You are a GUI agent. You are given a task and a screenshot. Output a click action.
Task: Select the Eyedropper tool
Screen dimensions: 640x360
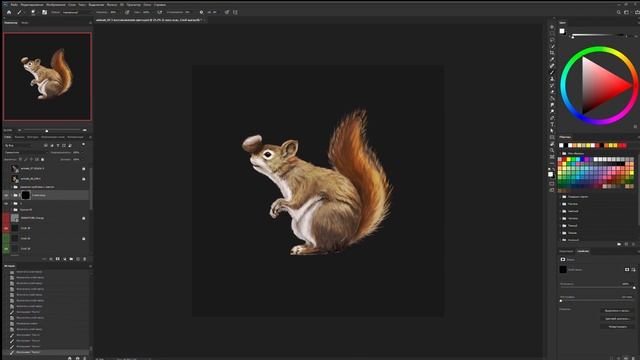(x=552, y=59)
